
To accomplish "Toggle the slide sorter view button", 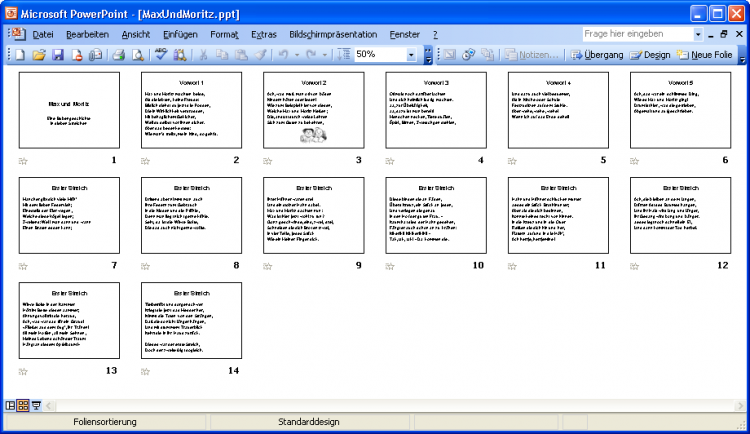I will pyautogui.click(x=24, y=405).
